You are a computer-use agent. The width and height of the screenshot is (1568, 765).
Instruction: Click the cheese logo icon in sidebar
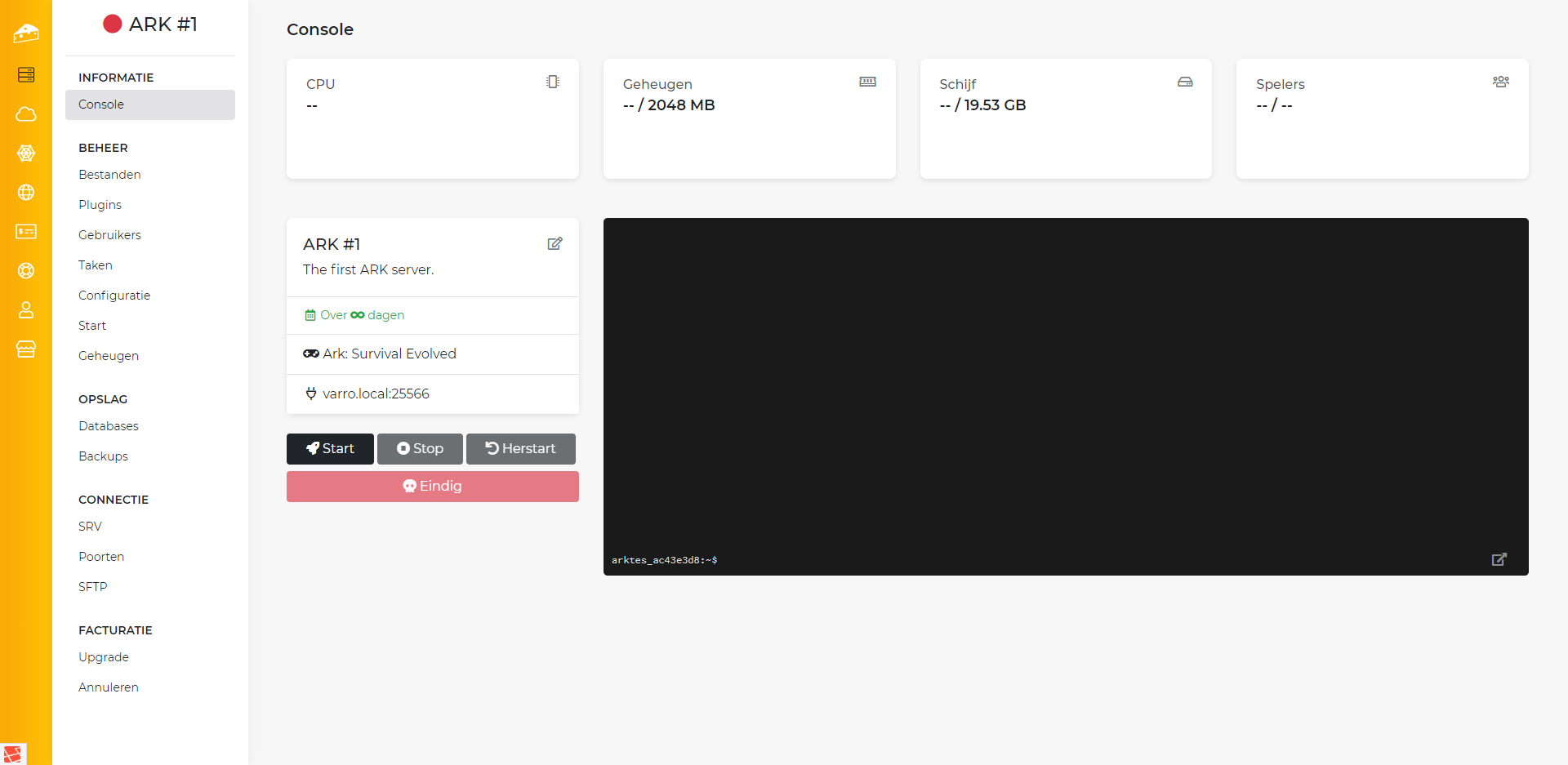point(26,33)
